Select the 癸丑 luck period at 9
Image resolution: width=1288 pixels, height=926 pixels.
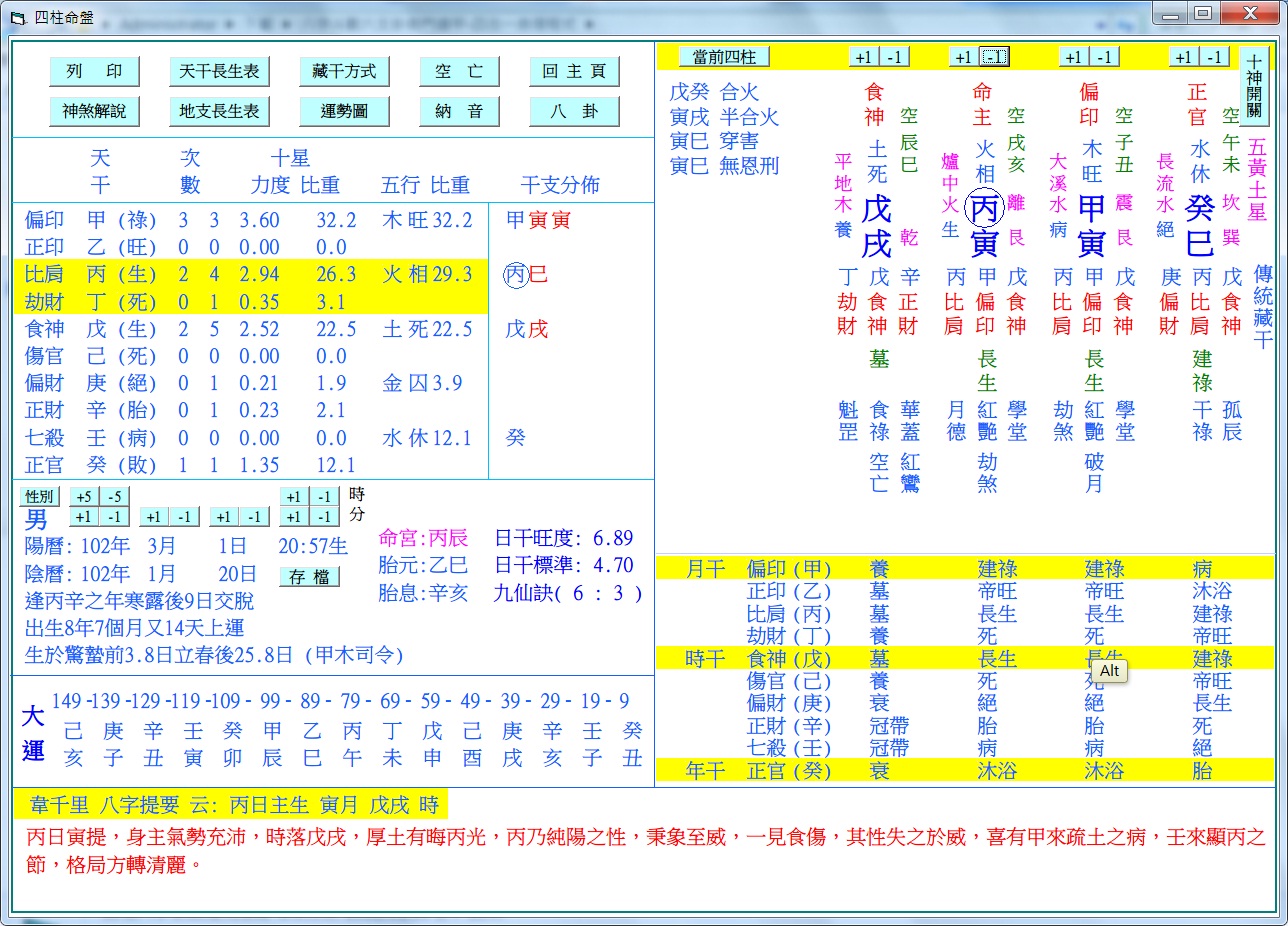632,744
